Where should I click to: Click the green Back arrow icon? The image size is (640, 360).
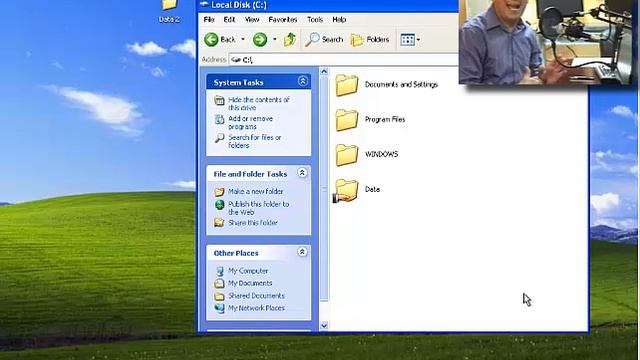click(211, 40)
